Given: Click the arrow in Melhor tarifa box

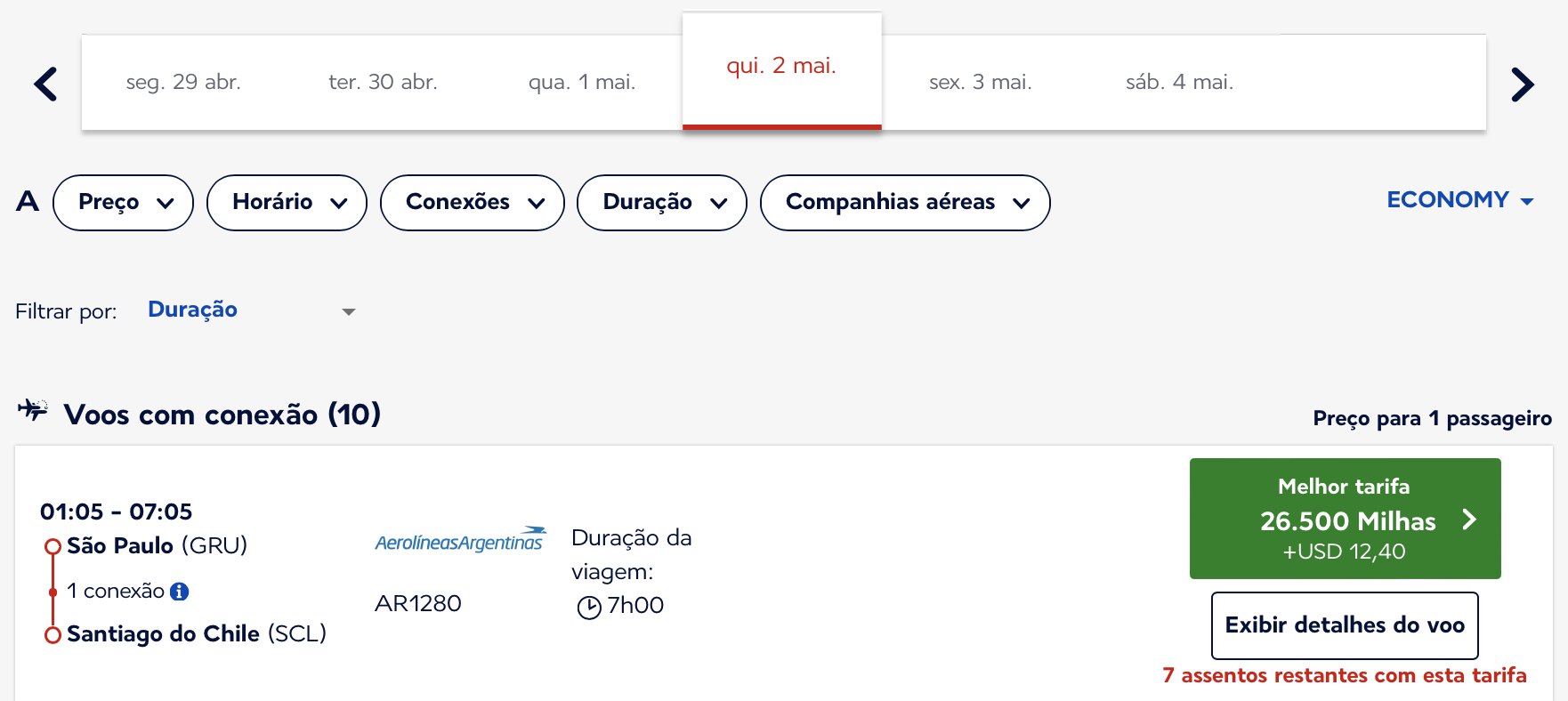Looking at the screenshot, I should (1469, 520).
